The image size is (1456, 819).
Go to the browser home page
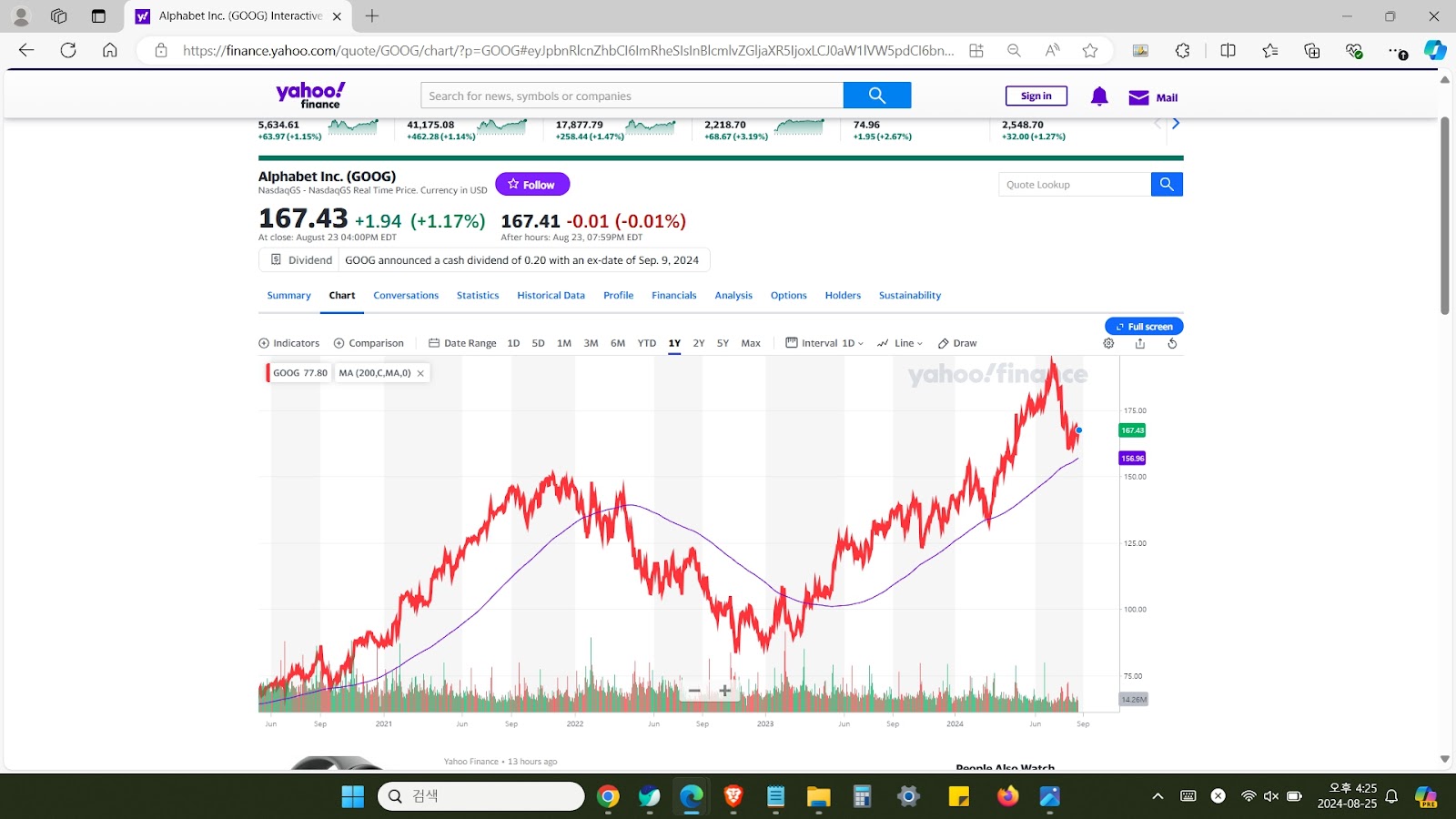tap(110, 50)
